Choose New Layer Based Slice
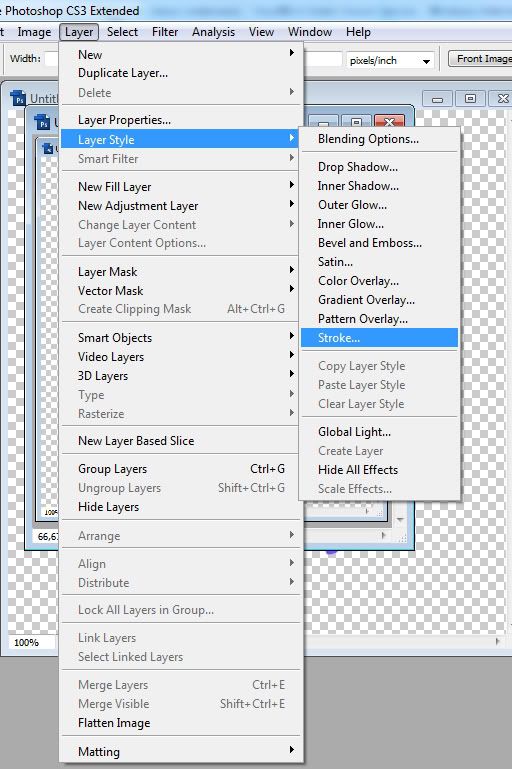The height and width of the screenshot is (769, 512). coord(180,440)
